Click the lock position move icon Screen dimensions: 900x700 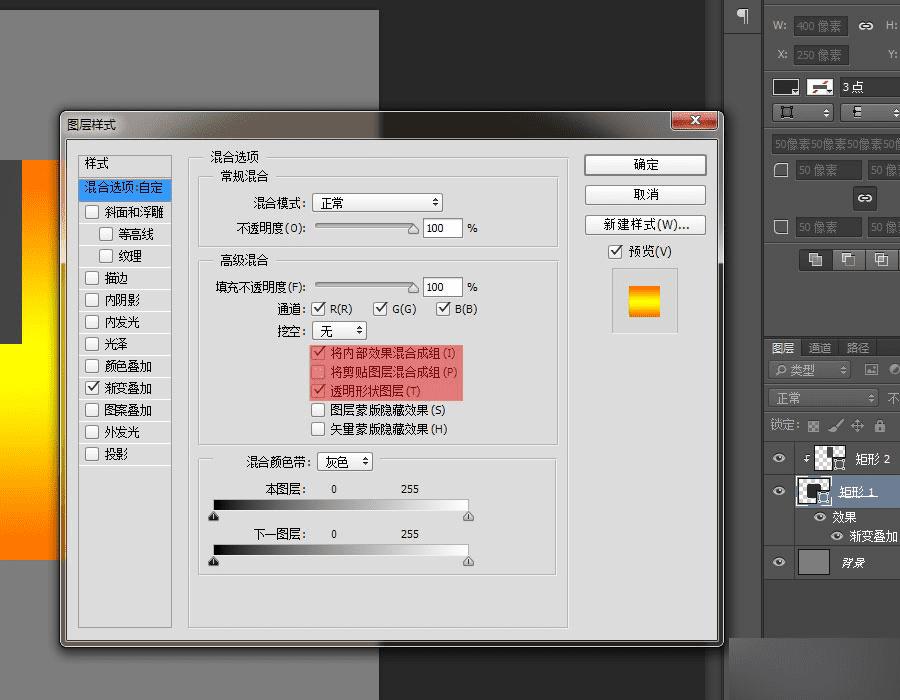[x=855, y=425]
